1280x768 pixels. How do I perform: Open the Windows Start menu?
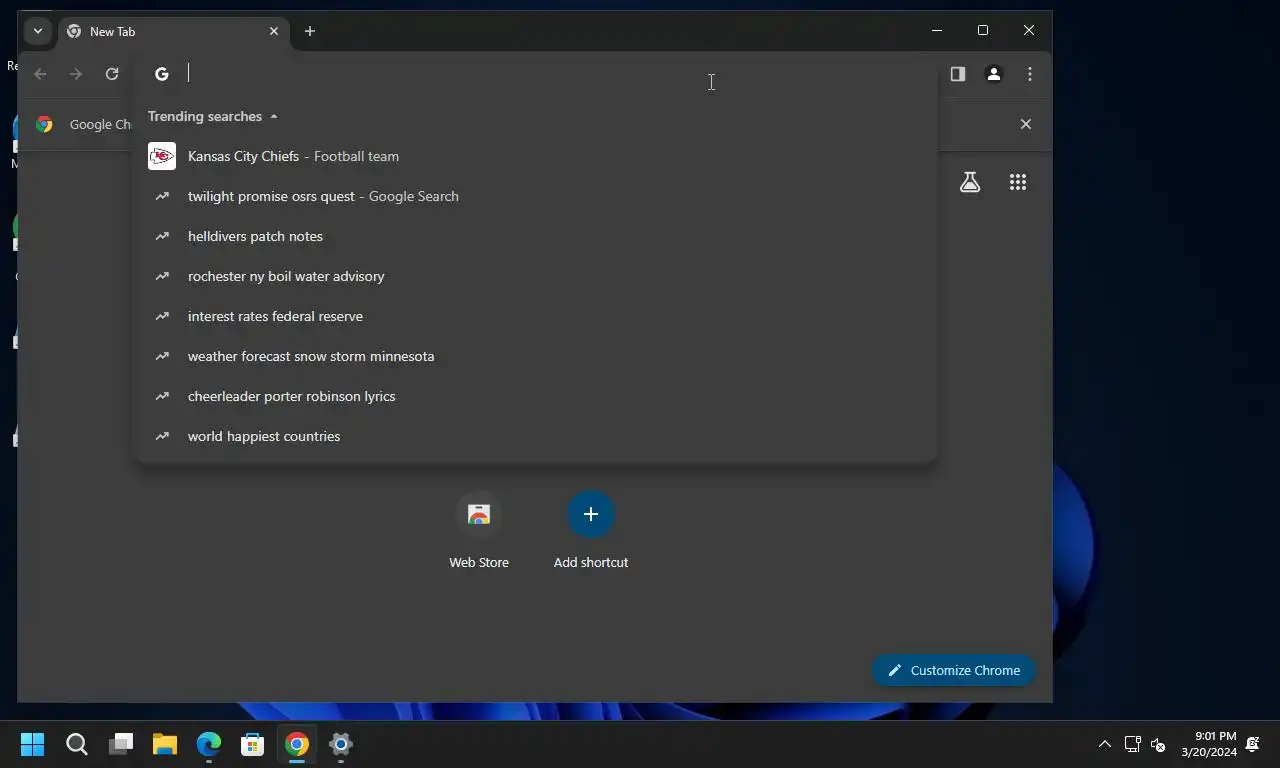point(32,744)
